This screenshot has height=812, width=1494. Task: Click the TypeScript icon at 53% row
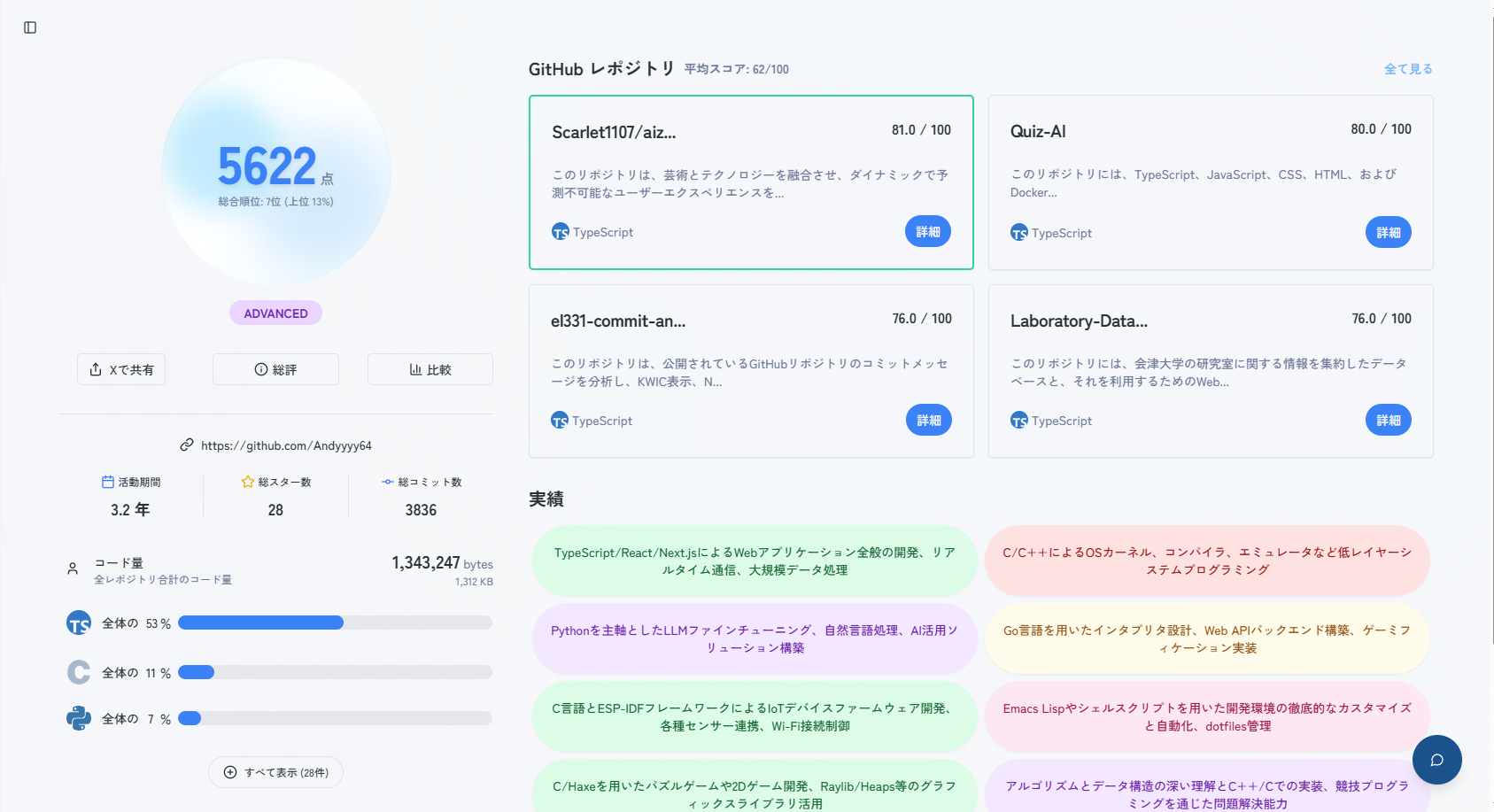tap(79, 623)
